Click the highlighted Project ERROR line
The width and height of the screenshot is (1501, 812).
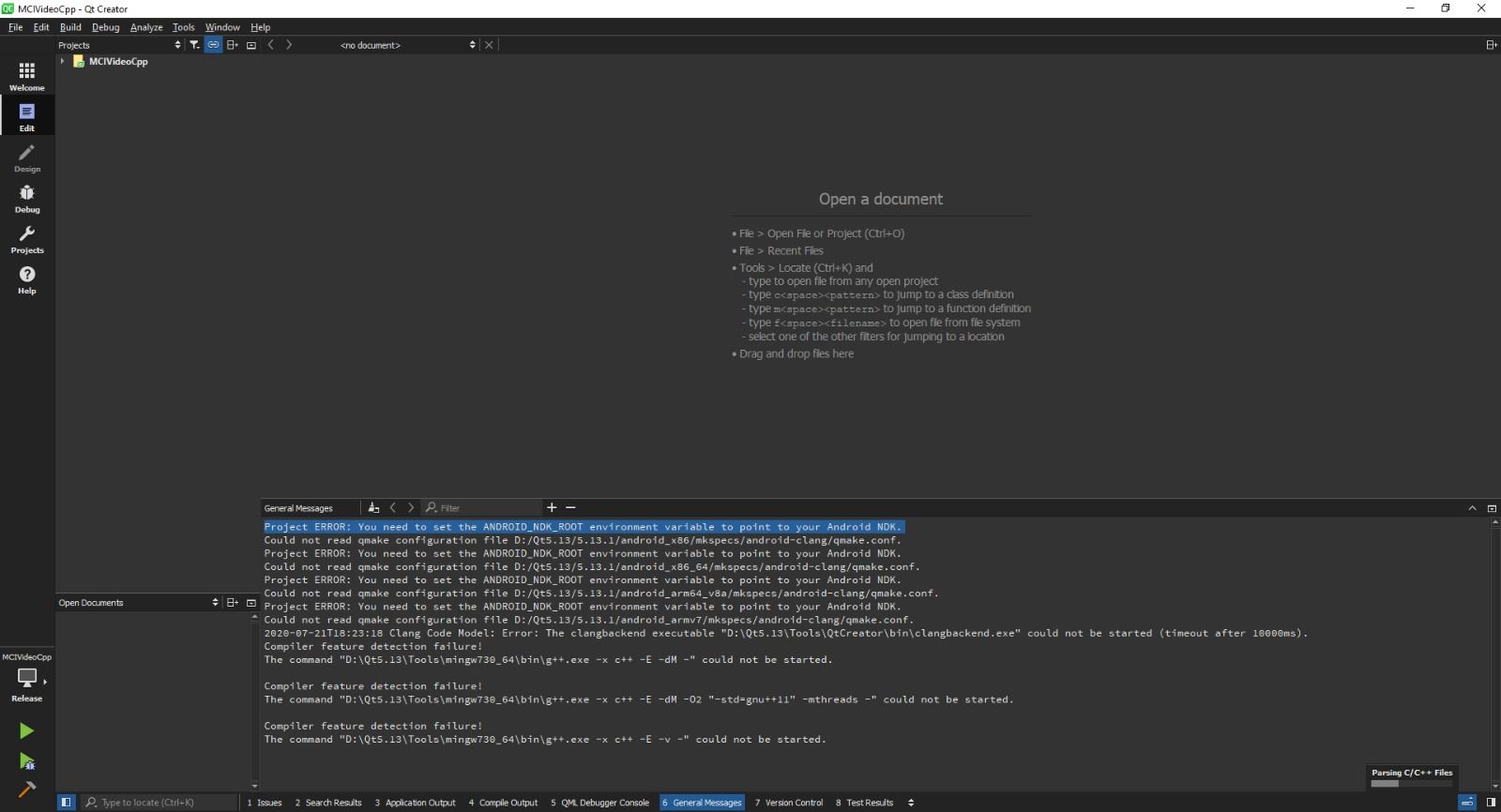pos(584,527)
